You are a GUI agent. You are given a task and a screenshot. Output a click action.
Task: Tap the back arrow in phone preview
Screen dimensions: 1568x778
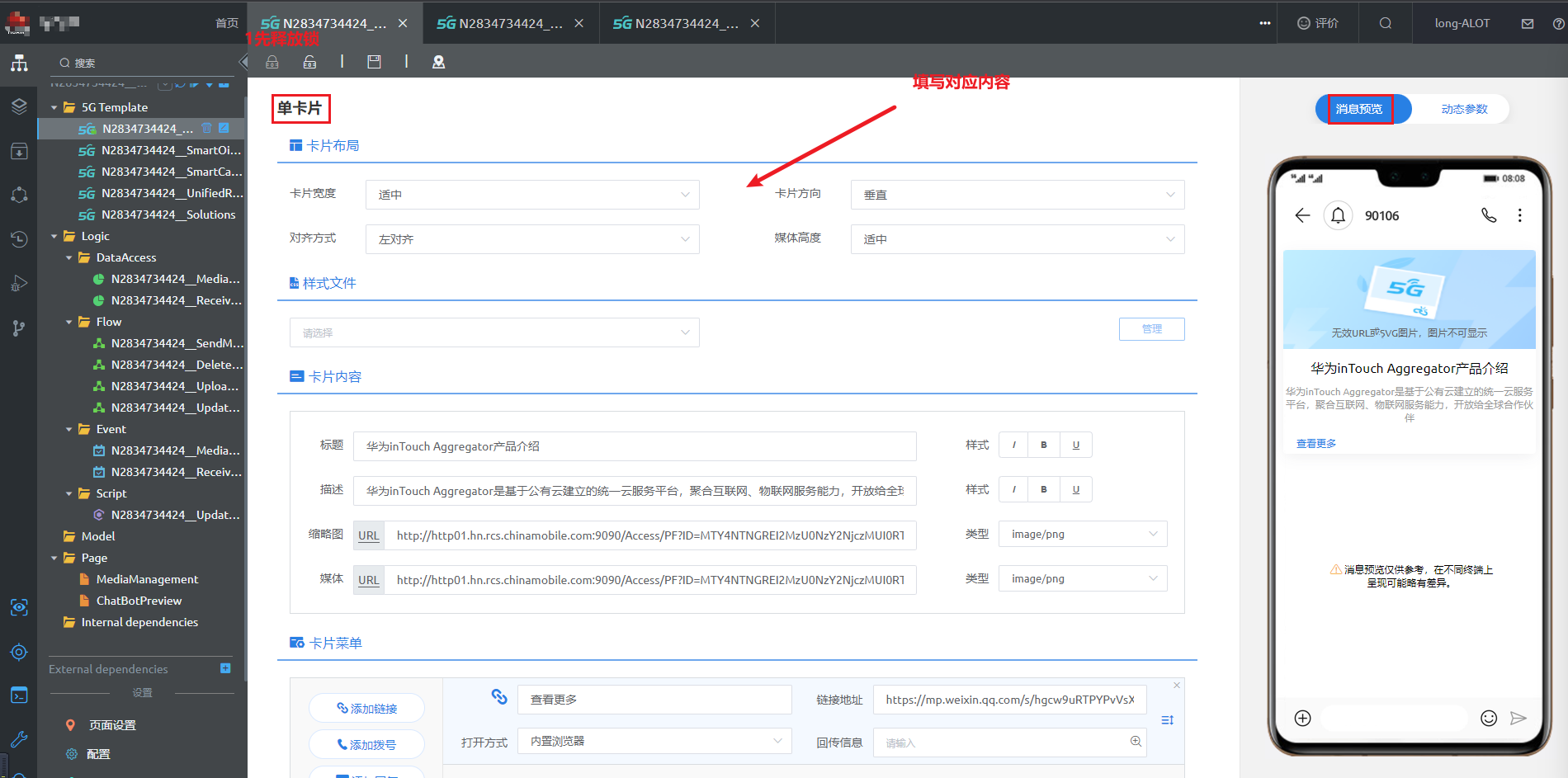(1302, 215)
